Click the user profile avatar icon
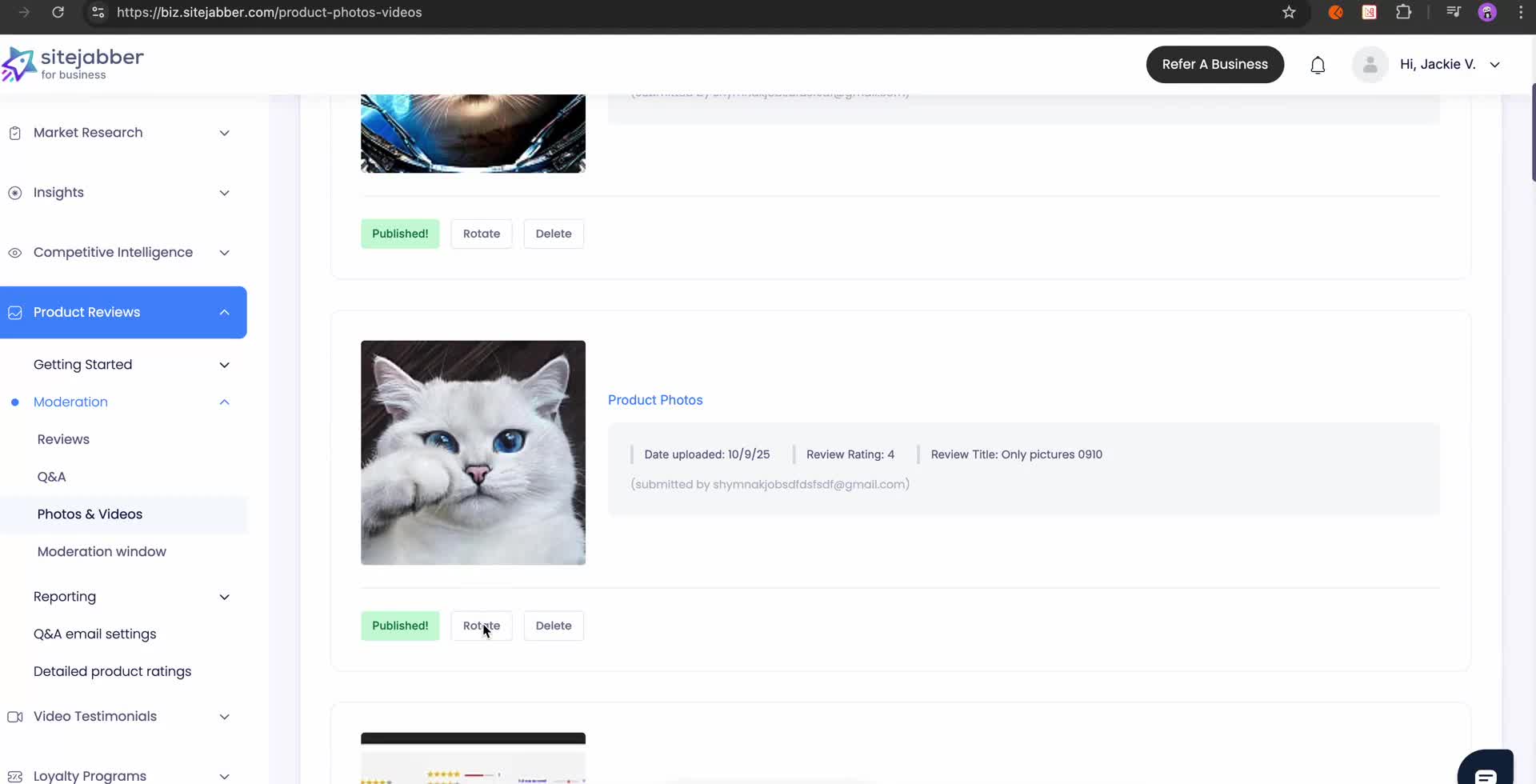1536x784 pixels. [x=1370, y=65]
